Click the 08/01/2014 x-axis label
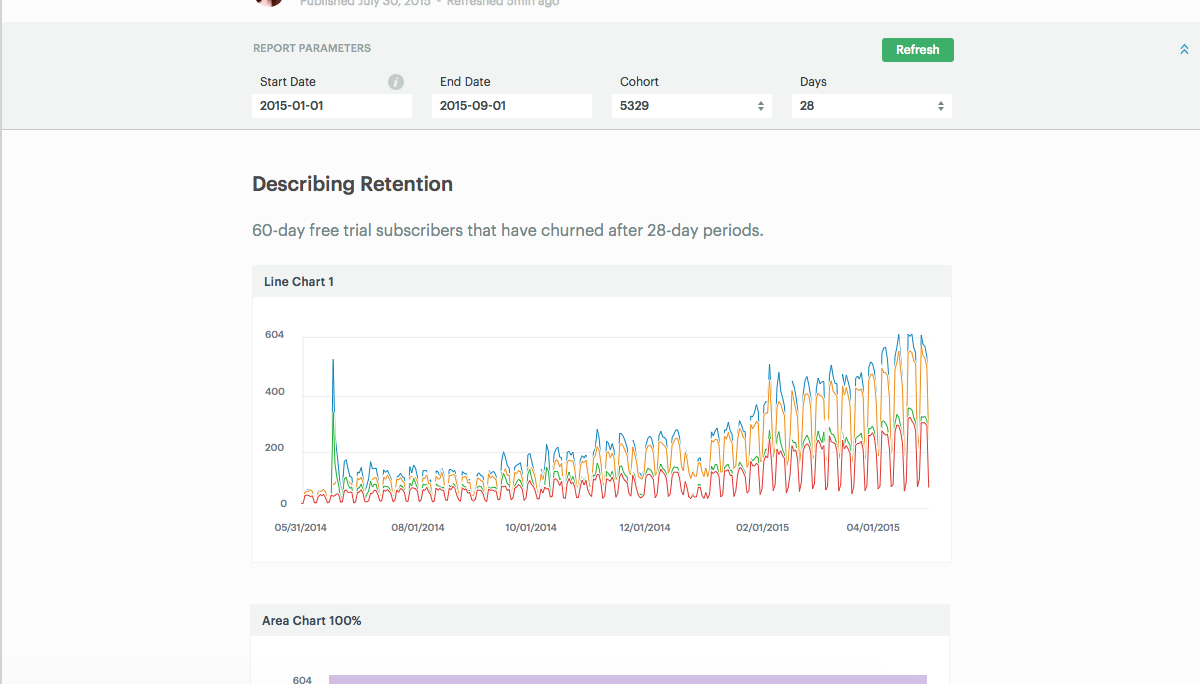1200x684 pixels. [418, 527]
